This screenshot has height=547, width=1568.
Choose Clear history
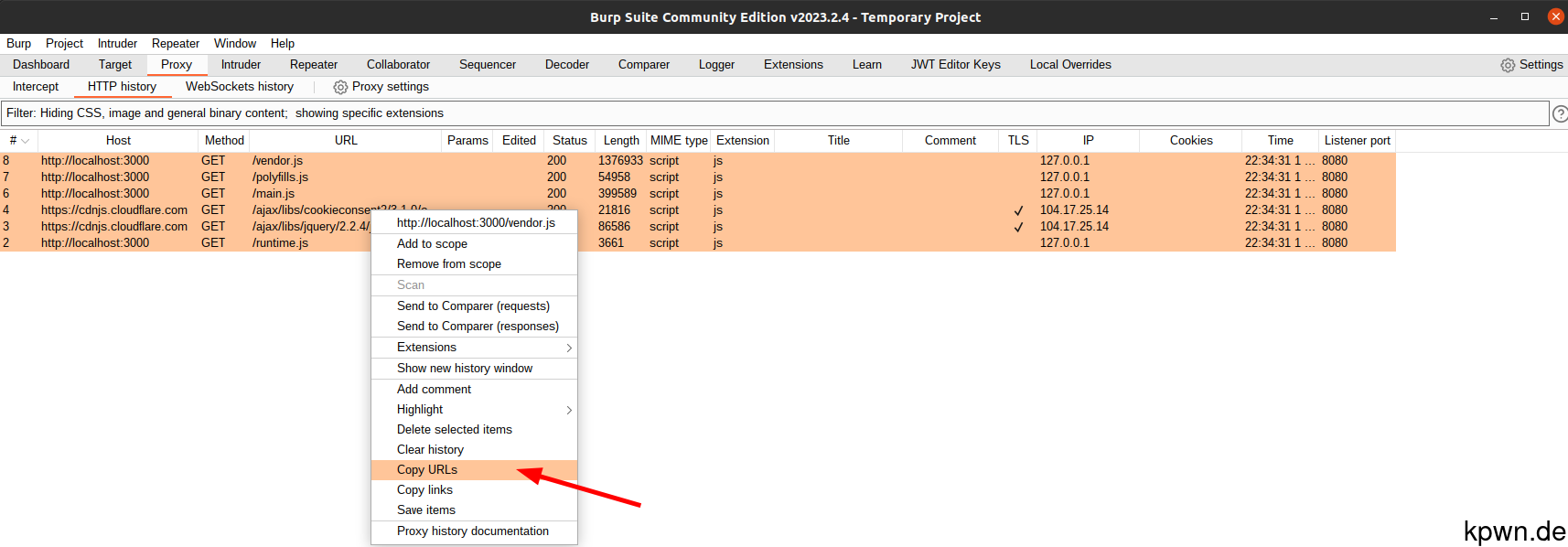point(474,450)
